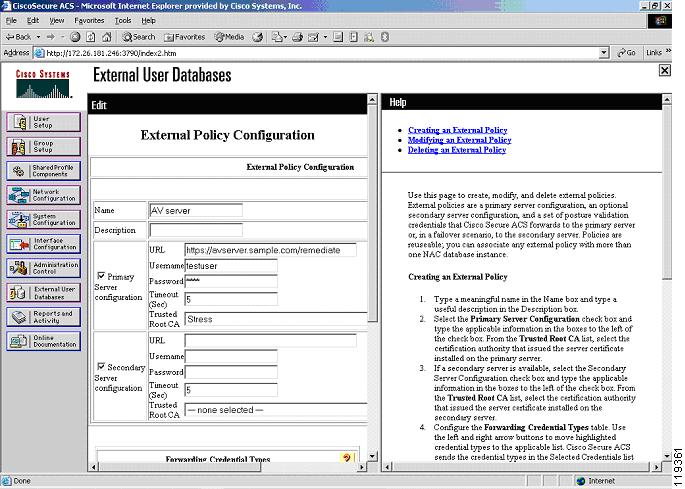The image size is (685, 489).
Task: Click the secondary server URL field
Action: tap(270, 340)
